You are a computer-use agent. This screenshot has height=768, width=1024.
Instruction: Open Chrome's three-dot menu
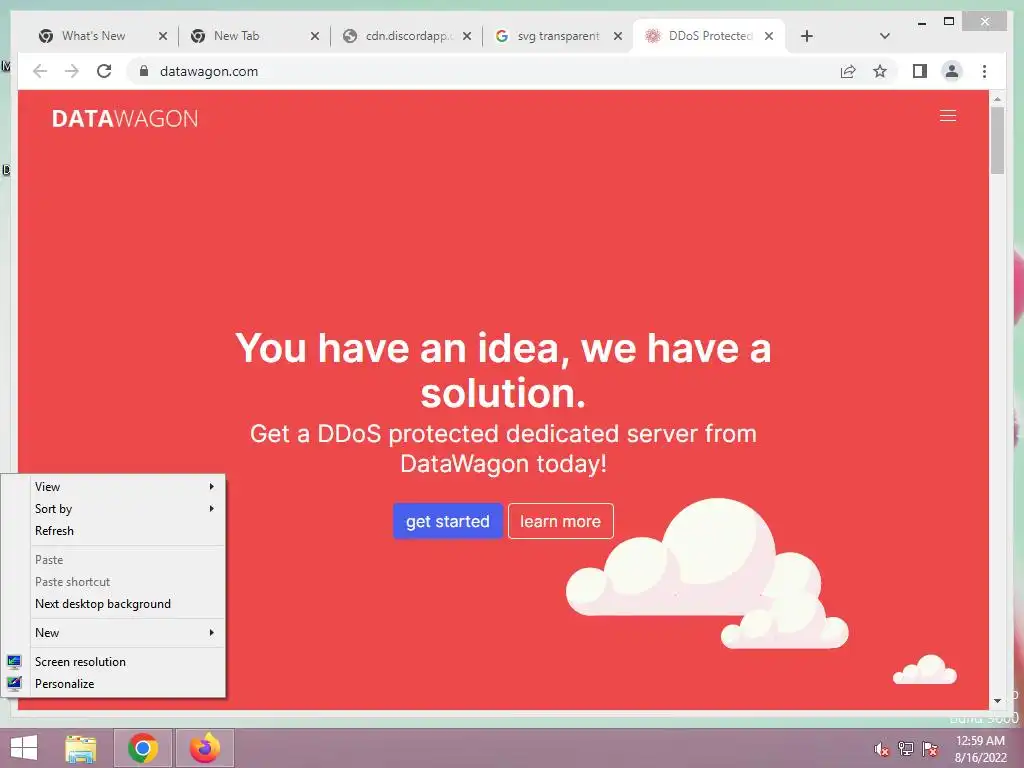point(984,71)
